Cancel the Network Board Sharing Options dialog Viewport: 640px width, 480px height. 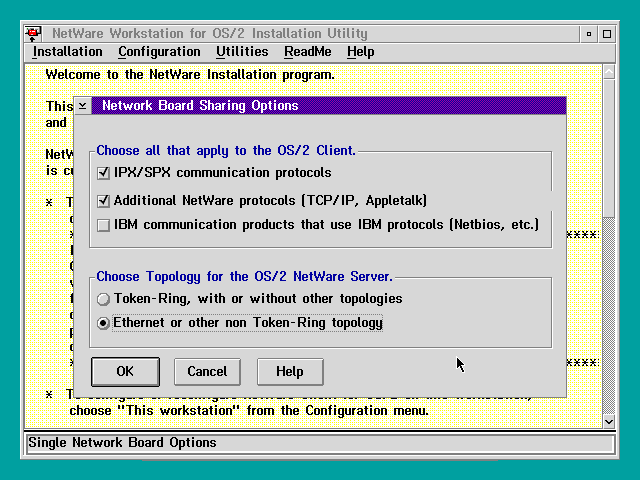207,372
